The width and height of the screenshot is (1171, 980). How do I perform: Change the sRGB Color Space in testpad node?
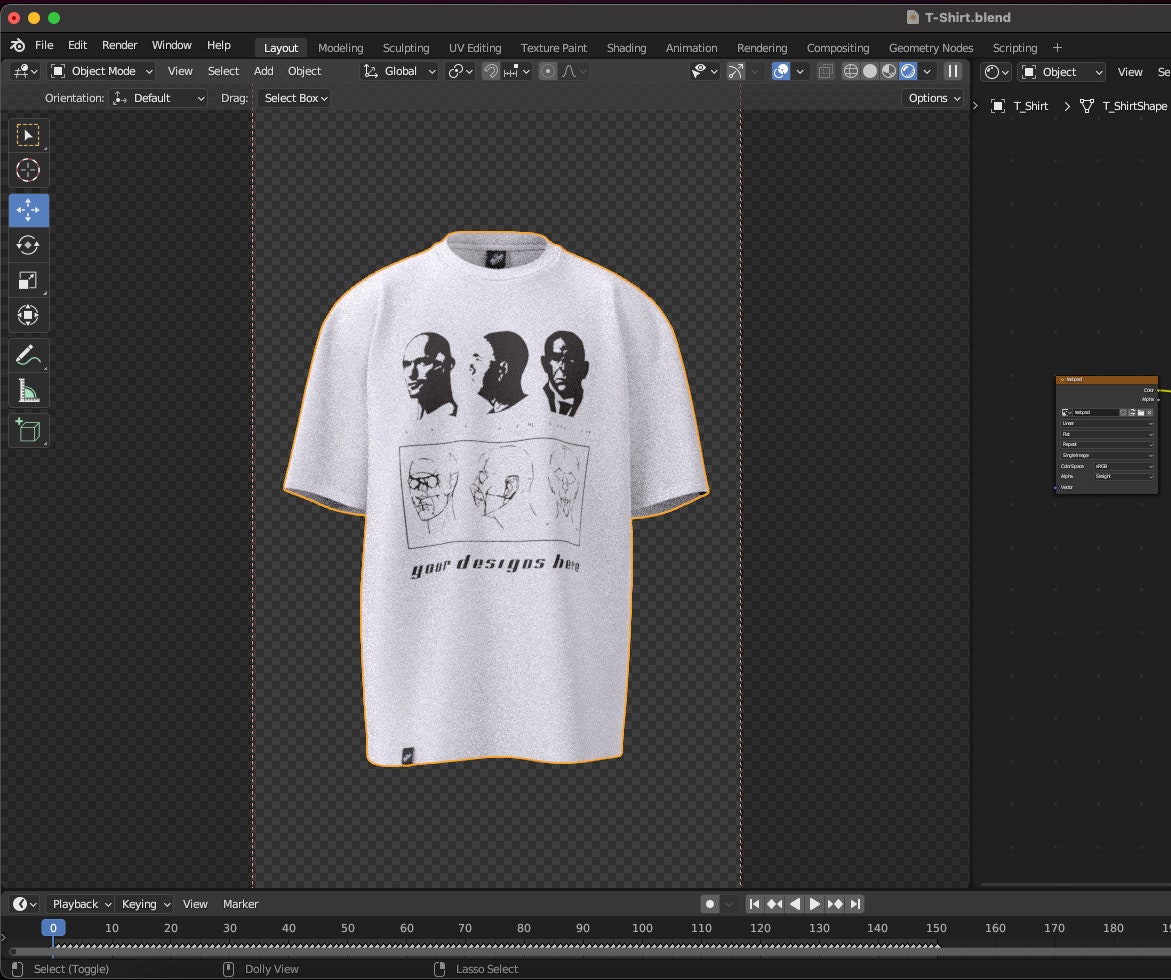point(1124,466)
